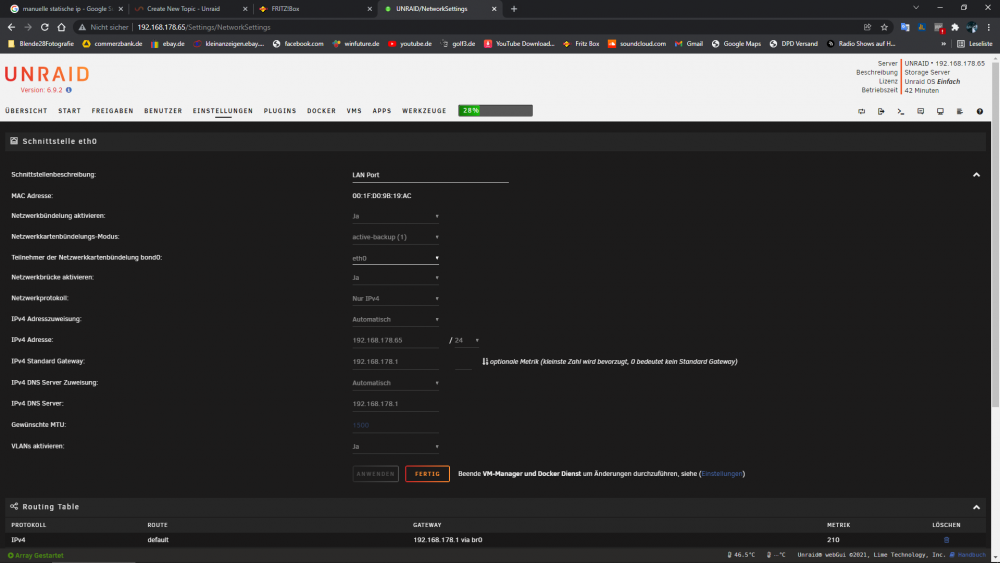Click the IPv4 DNS Server field
Image resolution: width=1000 pixels, height=563 pixels.
pyautogui.click(x=395, y=404)
